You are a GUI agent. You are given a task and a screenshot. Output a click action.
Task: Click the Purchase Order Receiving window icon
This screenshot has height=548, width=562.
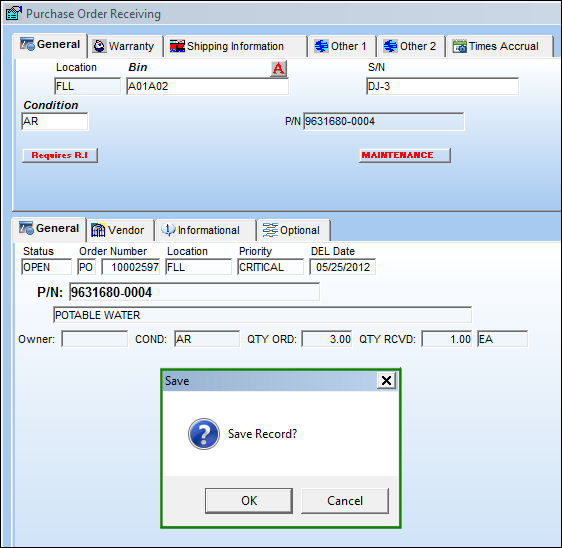(x=14, y=14)
